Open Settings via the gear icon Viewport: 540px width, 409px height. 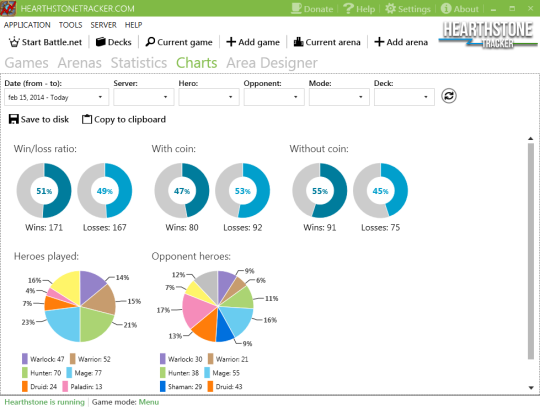point(391,8)
